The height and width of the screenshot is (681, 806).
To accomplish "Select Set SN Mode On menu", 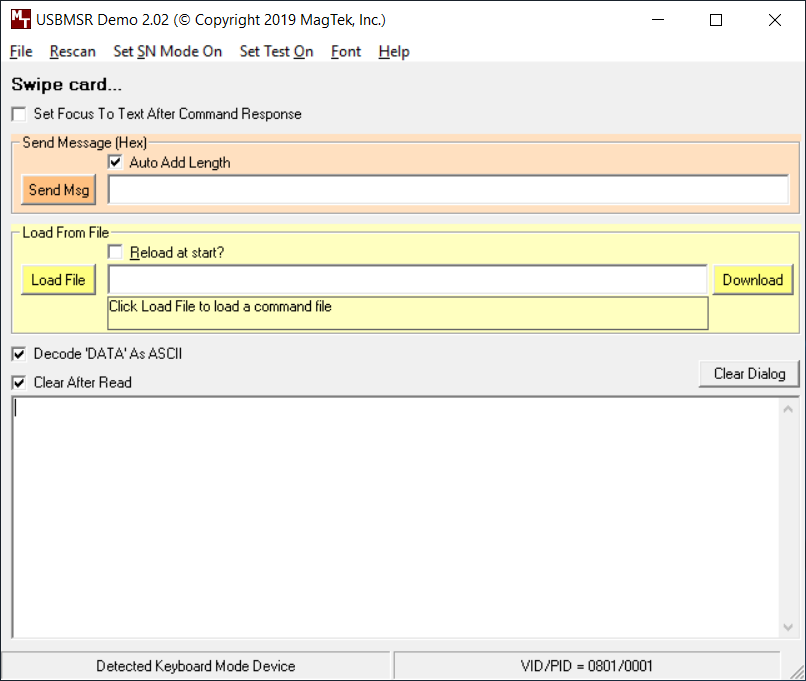I will point(168,51).
